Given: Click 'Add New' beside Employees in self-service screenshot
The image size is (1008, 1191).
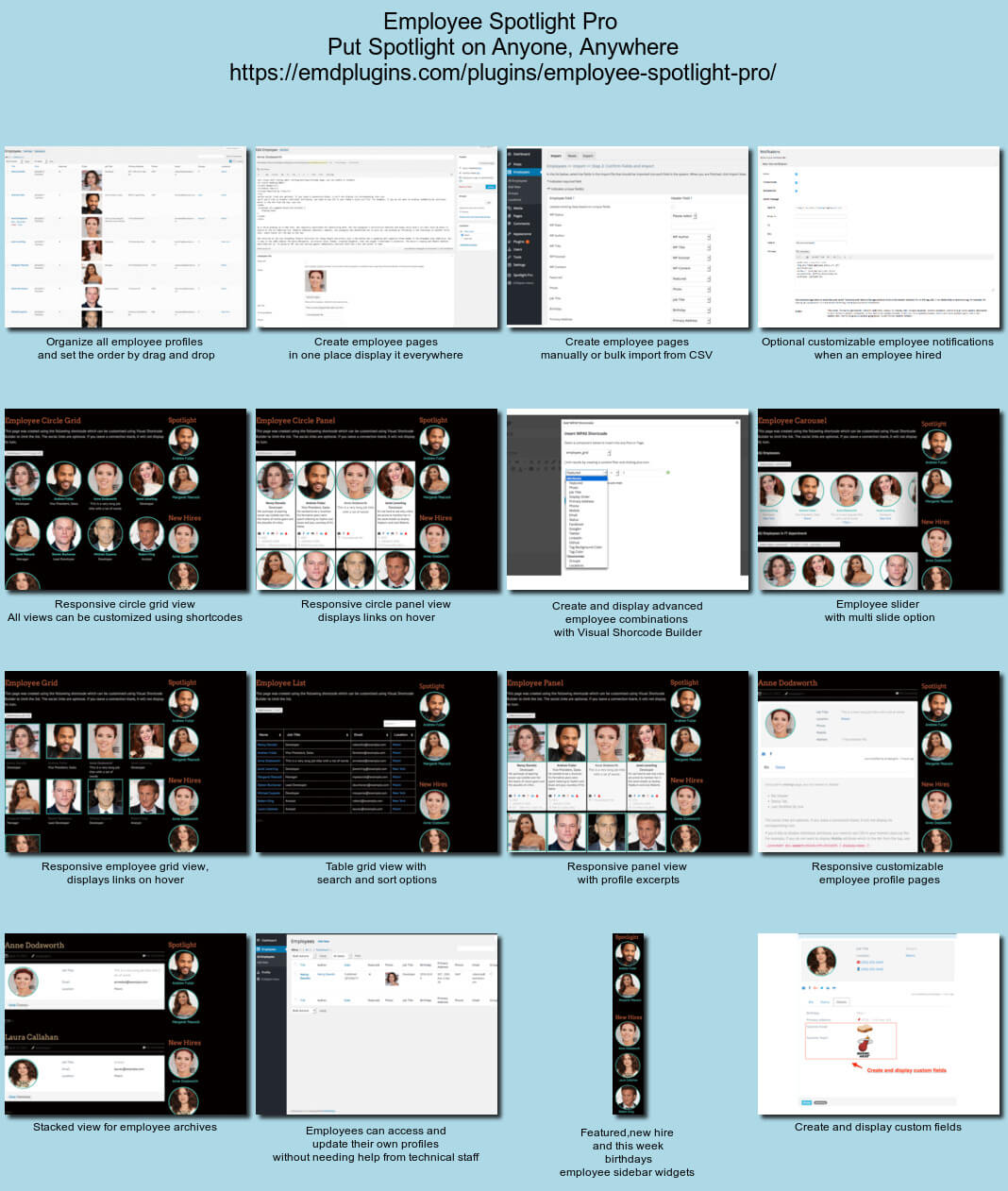Looking at the screenshot, I should (x=324, y=941).
